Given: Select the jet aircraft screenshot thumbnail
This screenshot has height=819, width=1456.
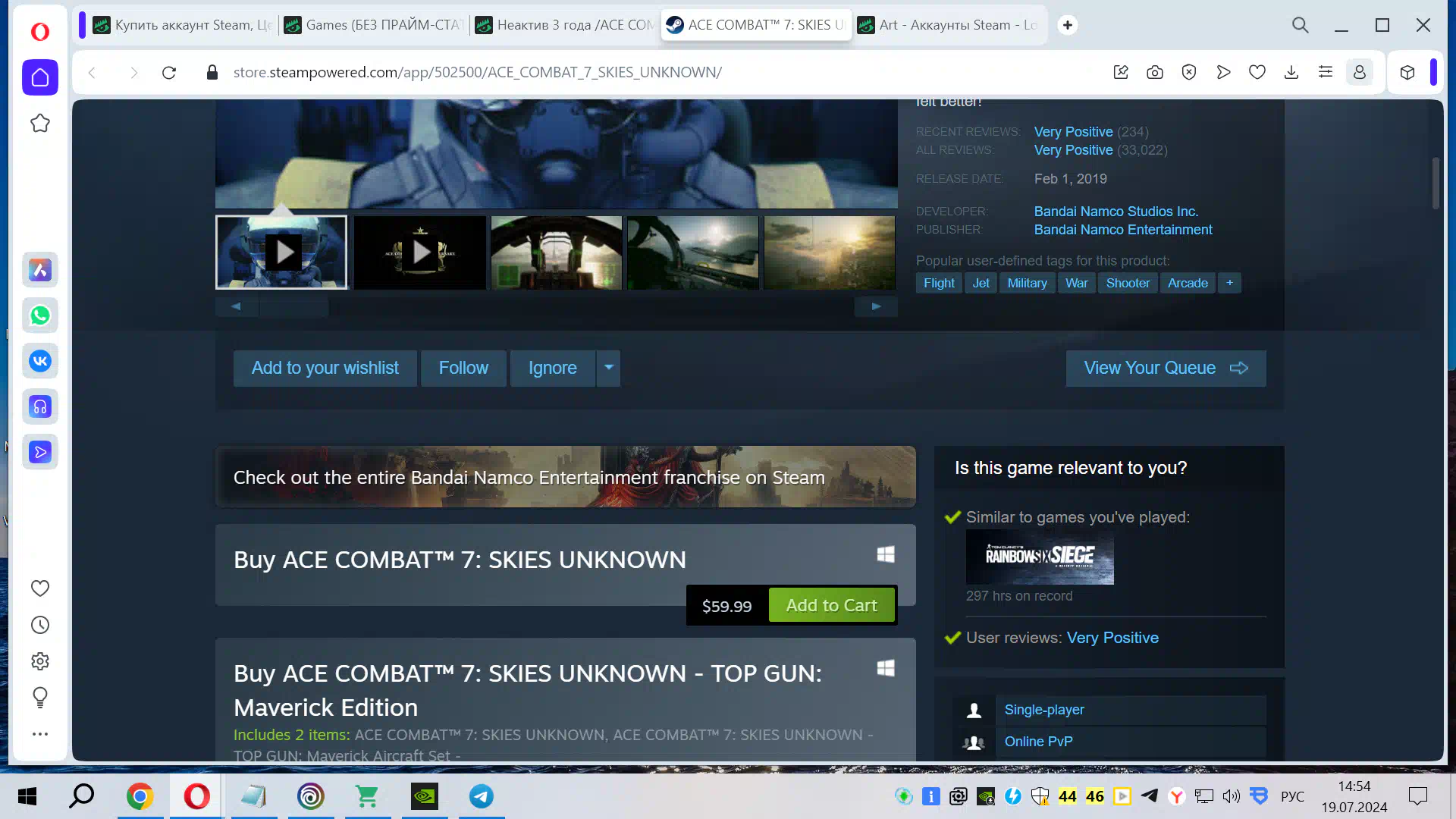Looking at the screenshot, I should pos(693,253).
